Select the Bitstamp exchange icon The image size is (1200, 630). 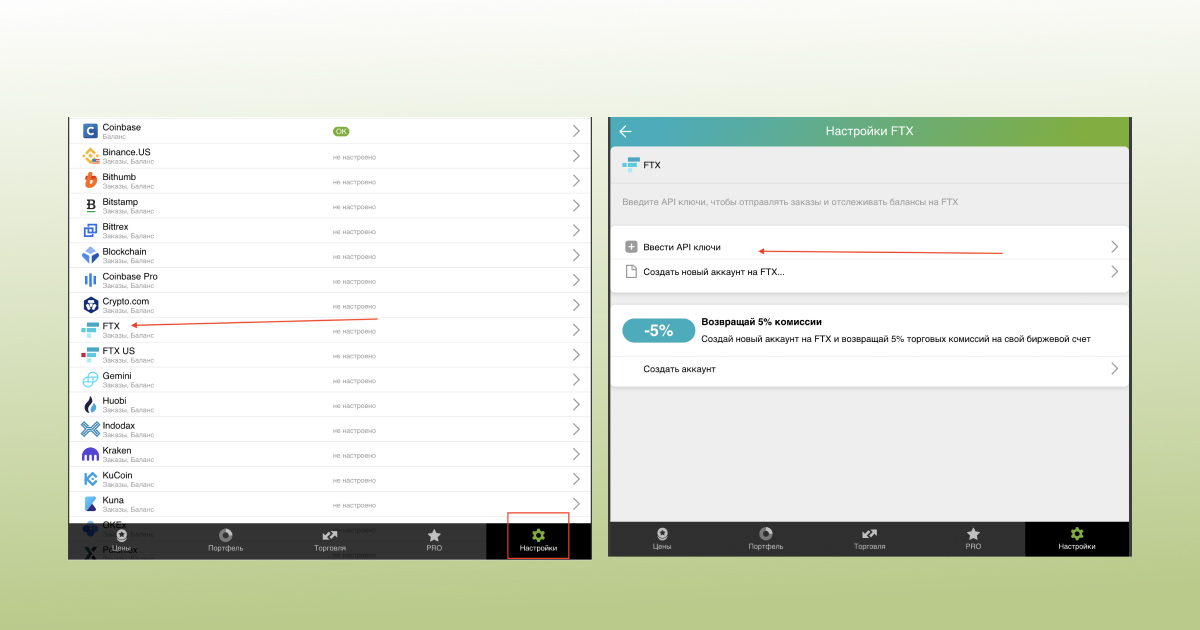click(90, 205)
